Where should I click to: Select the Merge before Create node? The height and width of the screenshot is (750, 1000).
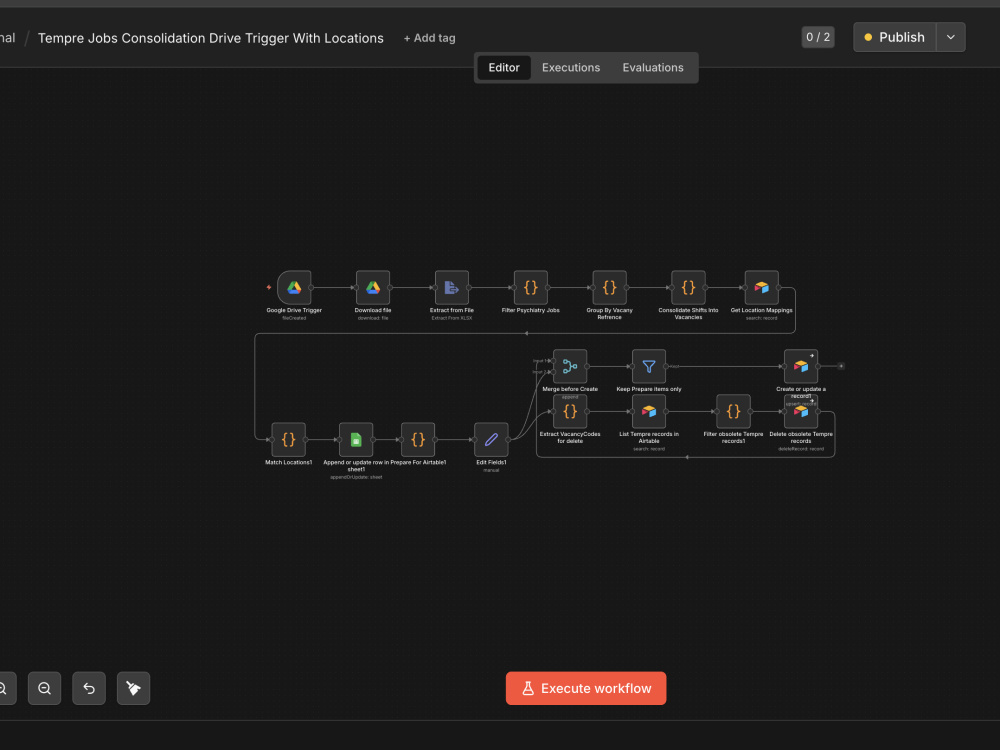(570, 366)
